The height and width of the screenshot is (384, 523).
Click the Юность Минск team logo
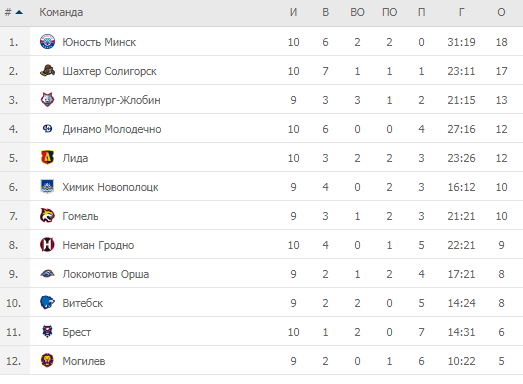click(47, 42)
